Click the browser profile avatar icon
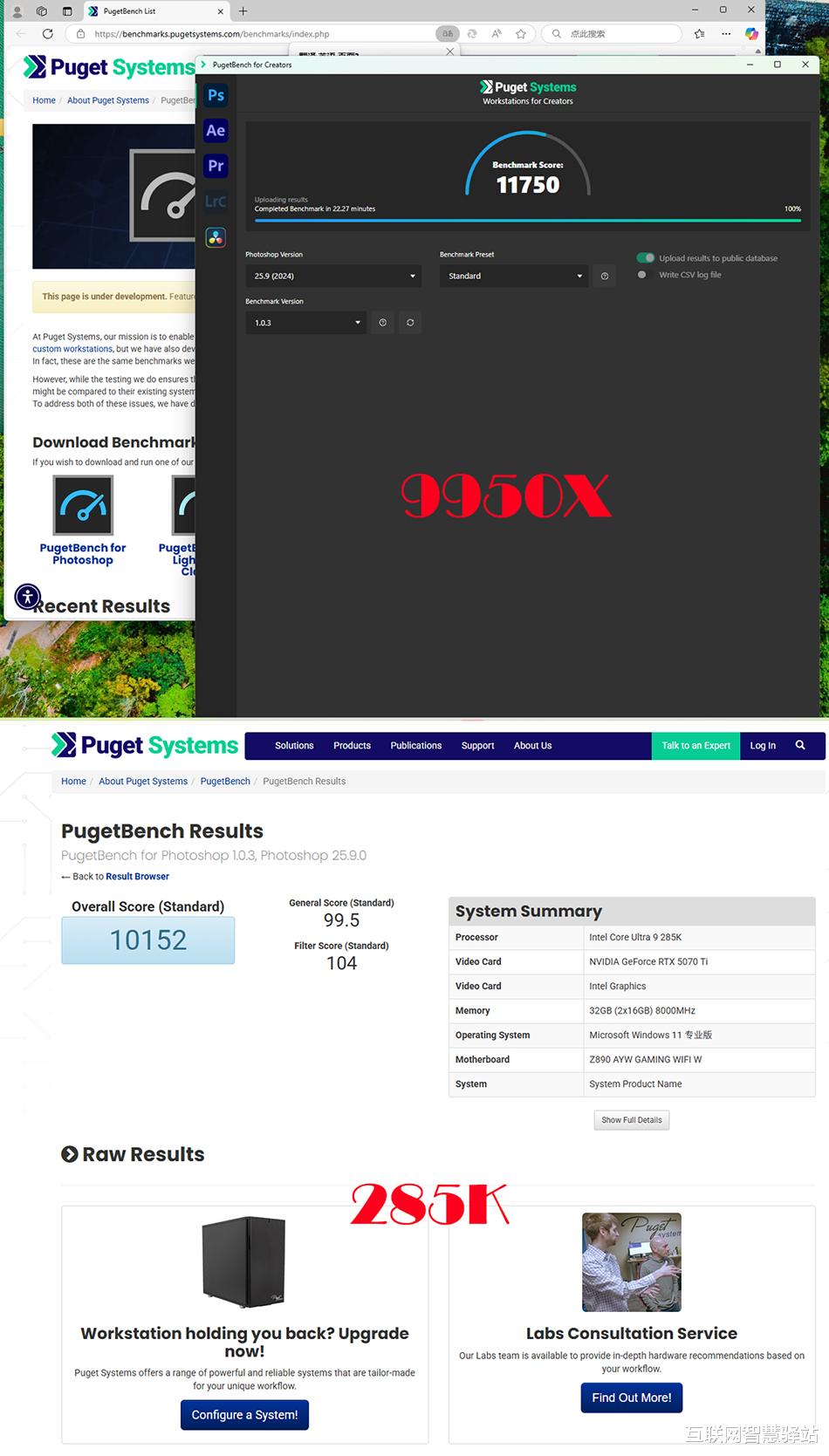 tap(17, 11)
